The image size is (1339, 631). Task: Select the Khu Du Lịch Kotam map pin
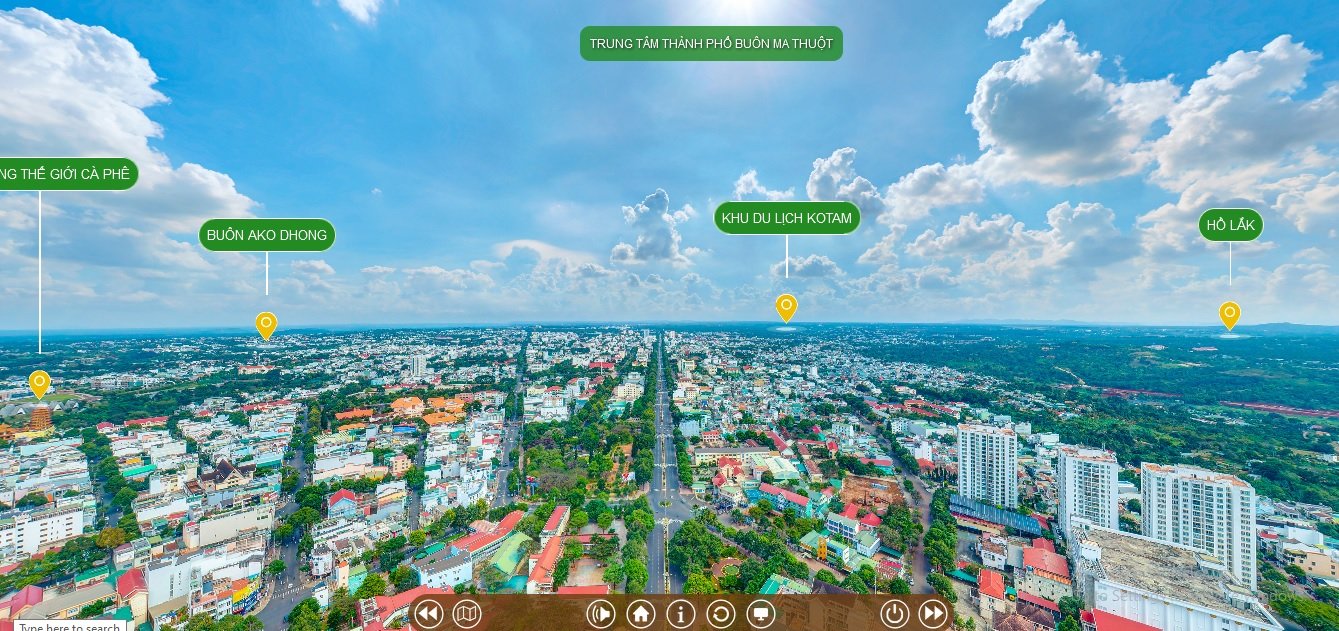pyautogui.click(x=786, y=306)
